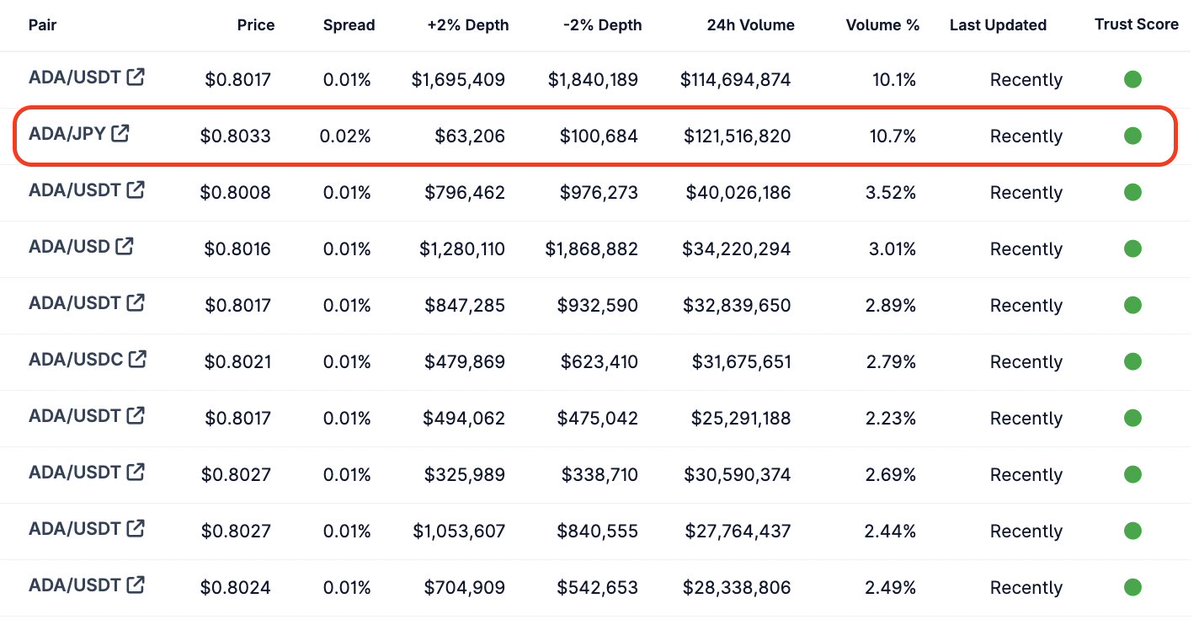The width and height of the screenshot is (1199, 625).
Task: Click the Last Updated column header
Action: point(998,24)
